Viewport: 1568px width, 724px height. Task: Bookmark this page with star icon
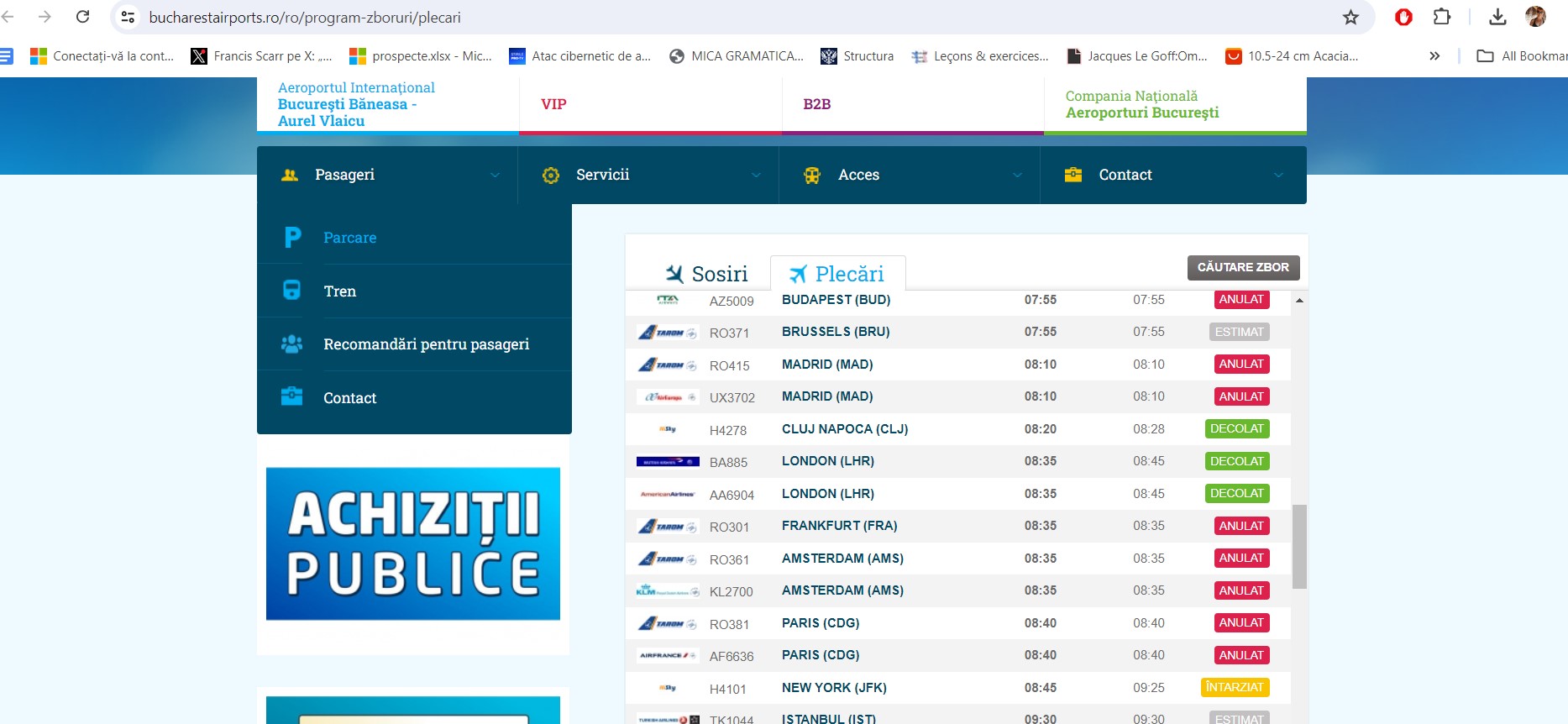[x=1350, y=18]
